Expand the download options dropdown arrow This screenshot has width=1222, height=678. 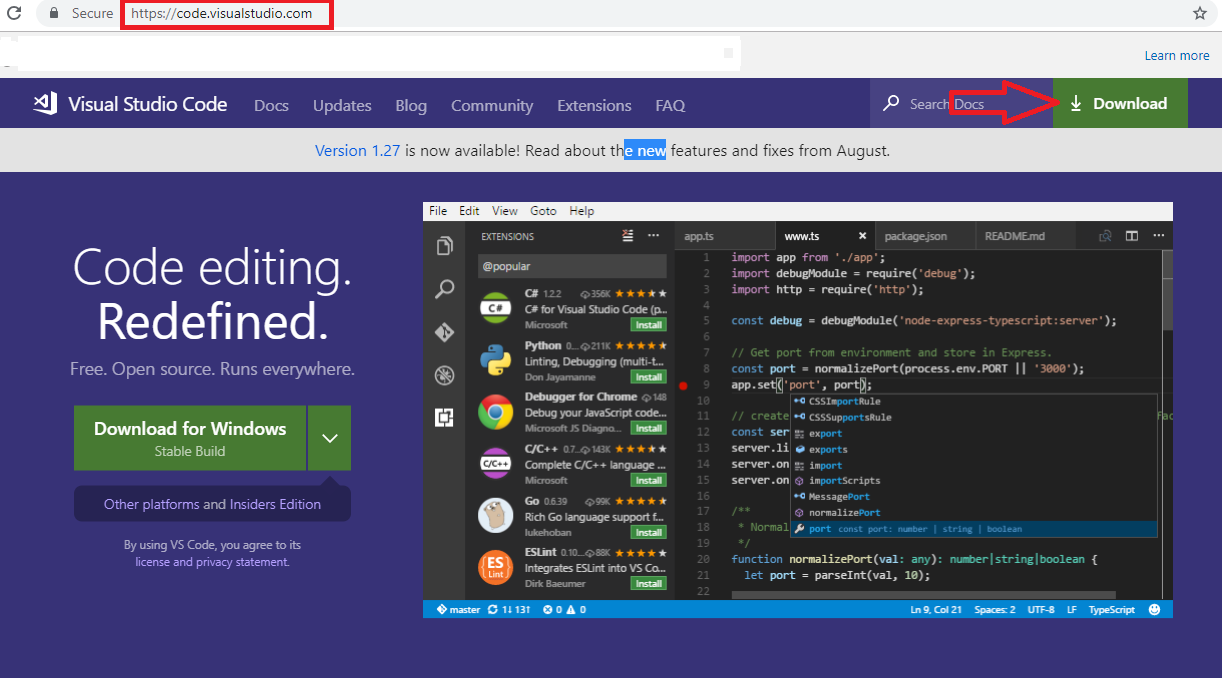[330, 438]
